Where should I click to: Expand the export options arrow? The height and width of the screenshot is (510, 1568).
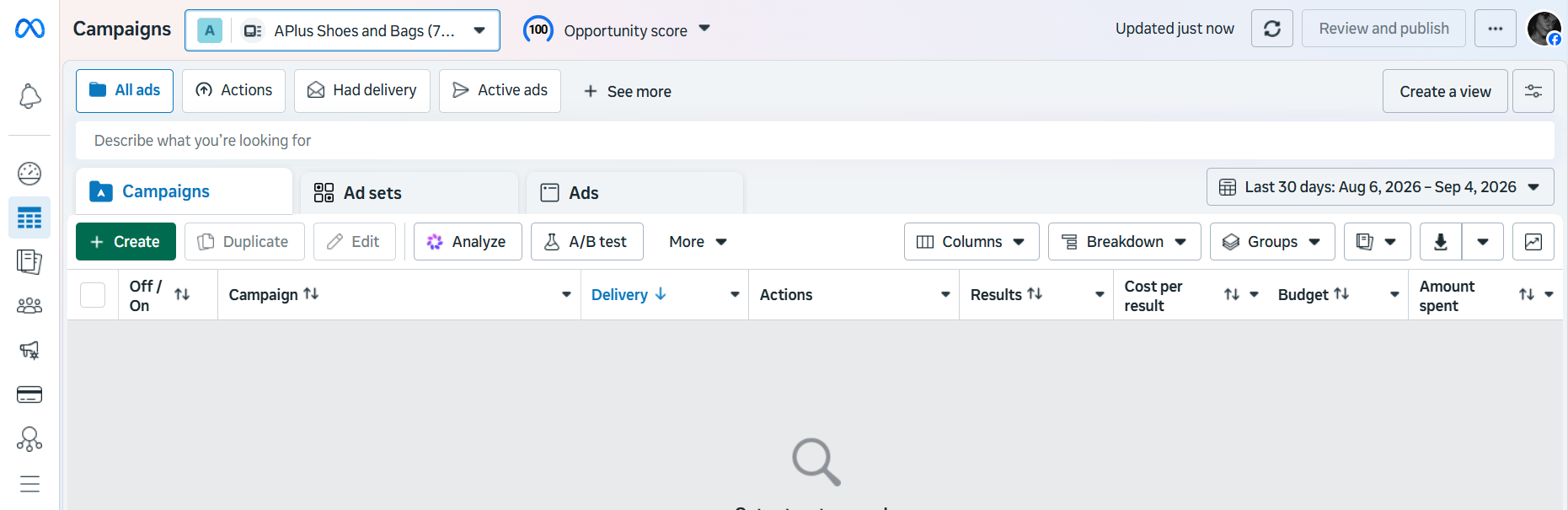[x=1482, y=242]
